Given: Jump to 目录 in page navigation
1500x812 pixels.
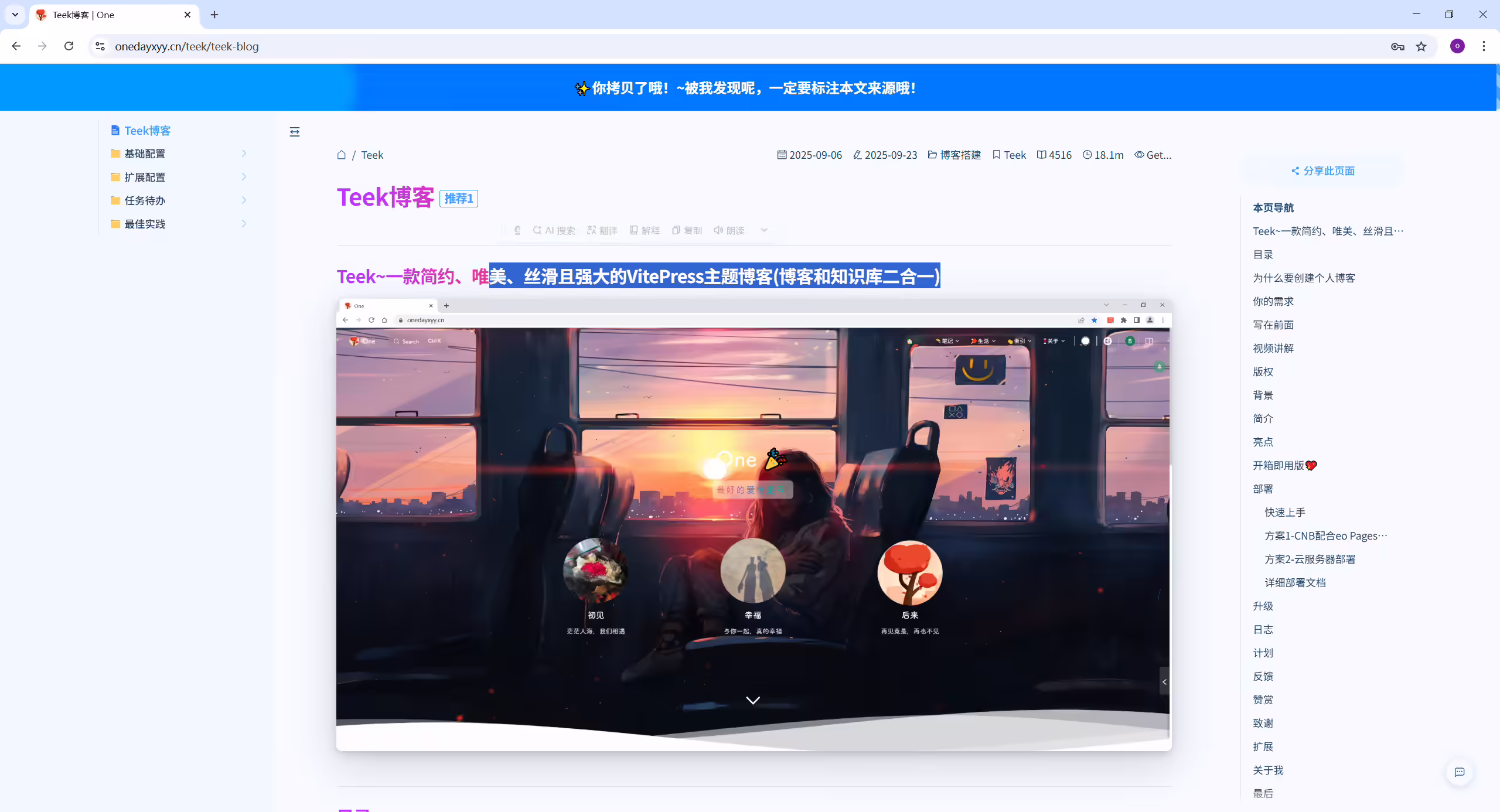Looking at the screenshot, I should (1263, 254).
